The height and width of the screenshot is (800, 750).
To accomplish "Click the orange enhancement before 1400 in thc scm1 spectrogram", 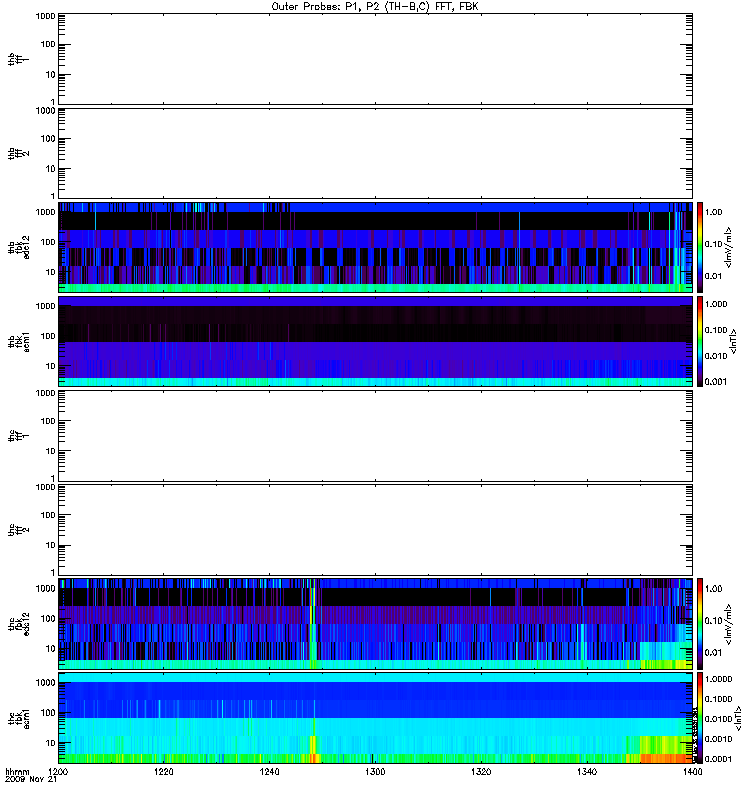I will click(x=666, y=758).
